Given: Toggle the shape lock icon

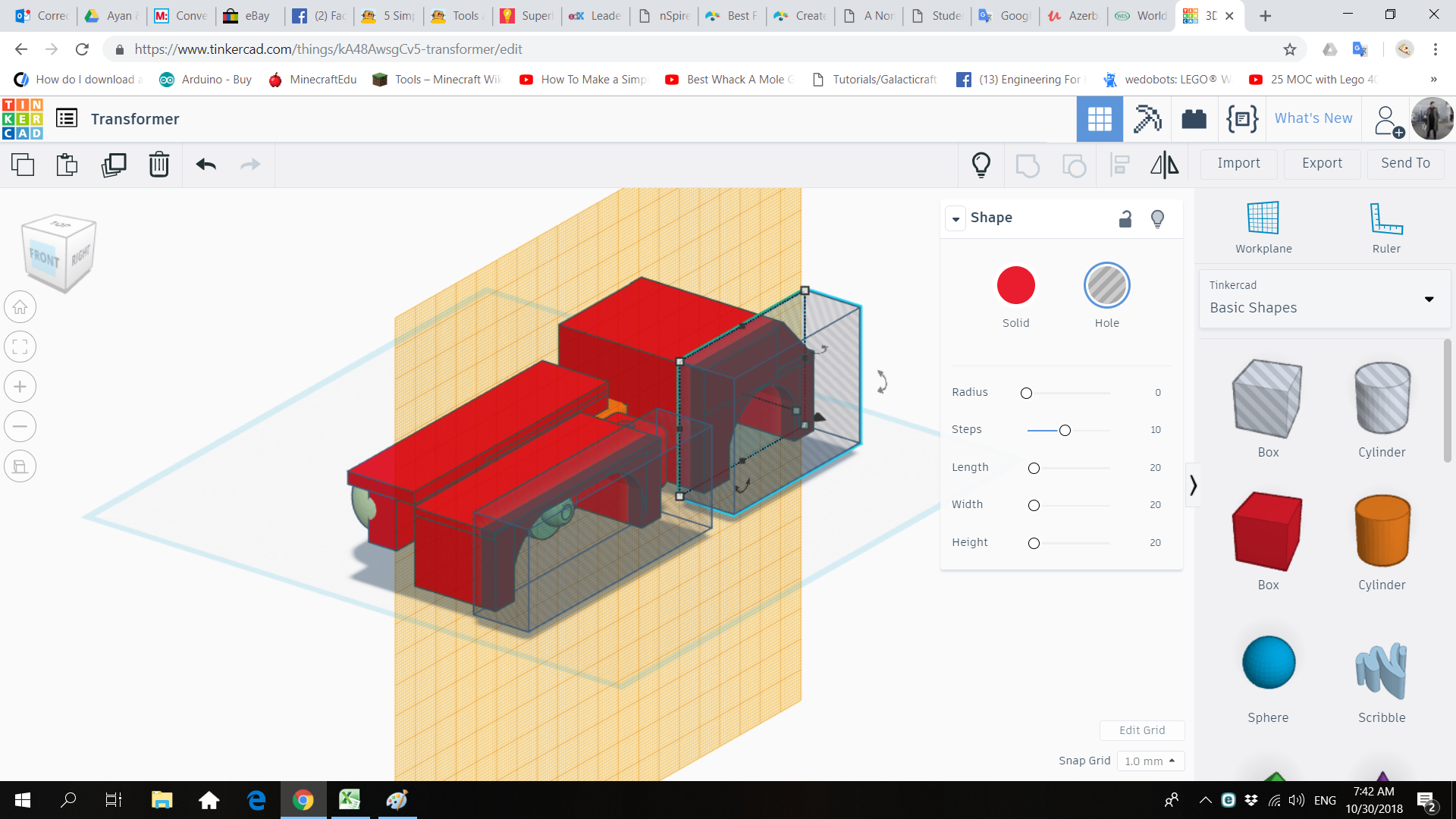Looking at the screenshot, I should pos(1125,218).
